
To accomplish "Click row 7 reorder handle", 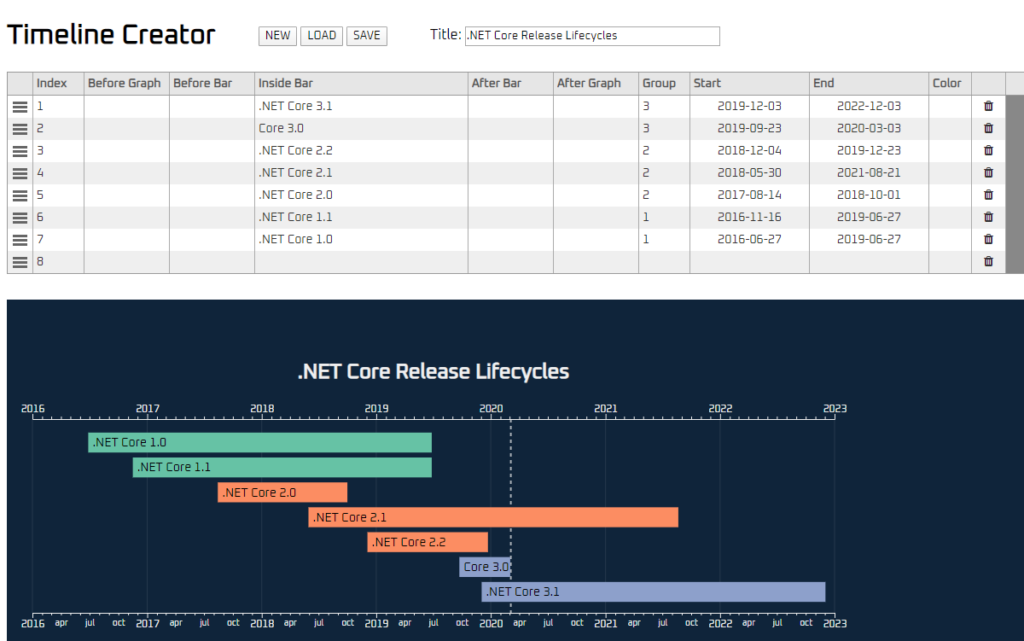I will click(20, 240).
